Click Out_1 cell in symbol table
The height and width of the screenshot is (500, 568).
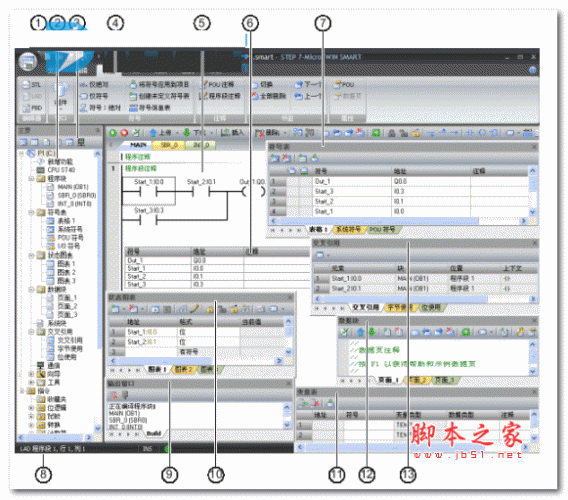(352, 181)
